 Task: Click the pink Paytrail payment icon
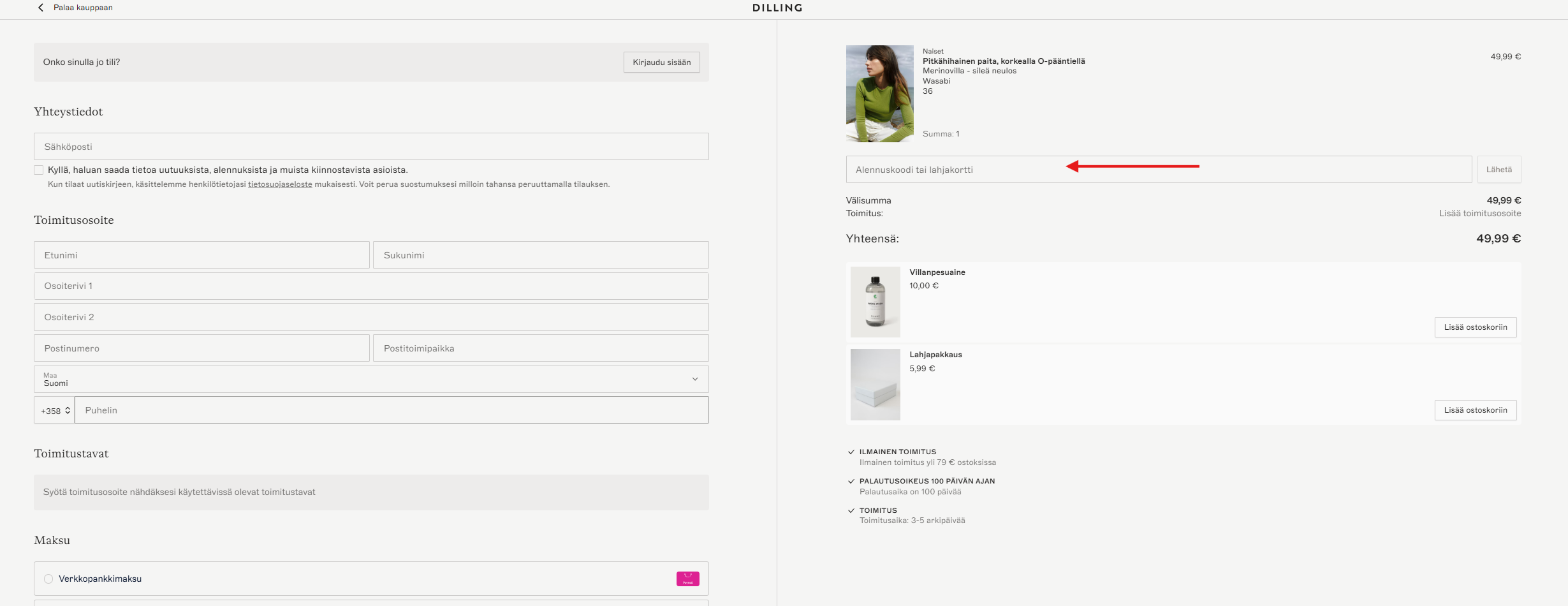click(x=687, y=579)
